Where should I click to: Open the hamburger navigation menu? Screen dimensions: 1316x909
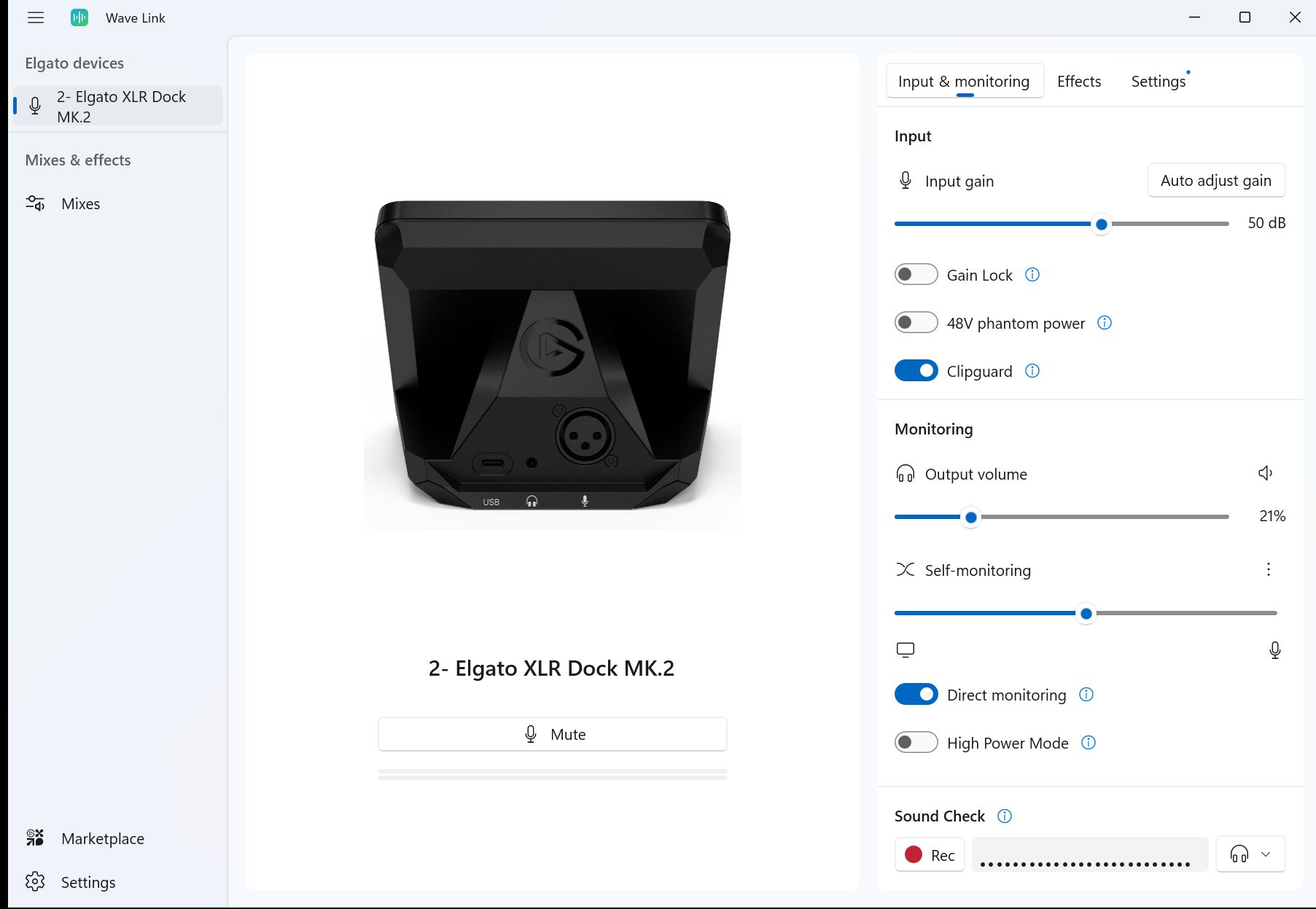pyautogui.click(x=35, y=17)
